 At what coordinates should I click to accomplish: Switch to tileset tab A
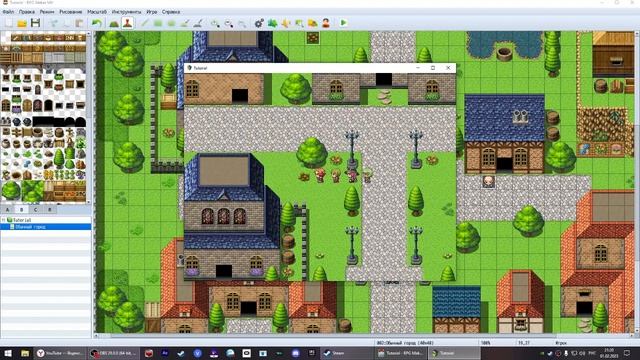[x=7, y=209]
